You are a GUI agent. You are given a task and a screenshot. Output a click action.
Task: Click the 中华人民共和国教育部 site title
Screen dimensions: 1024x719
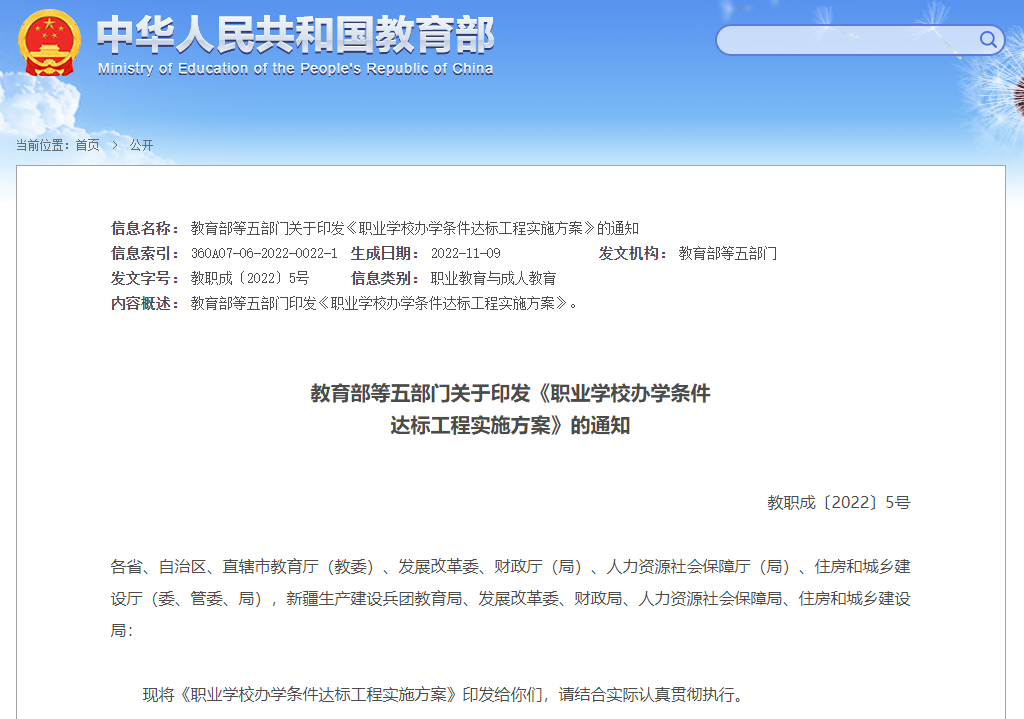pos(295,35)
